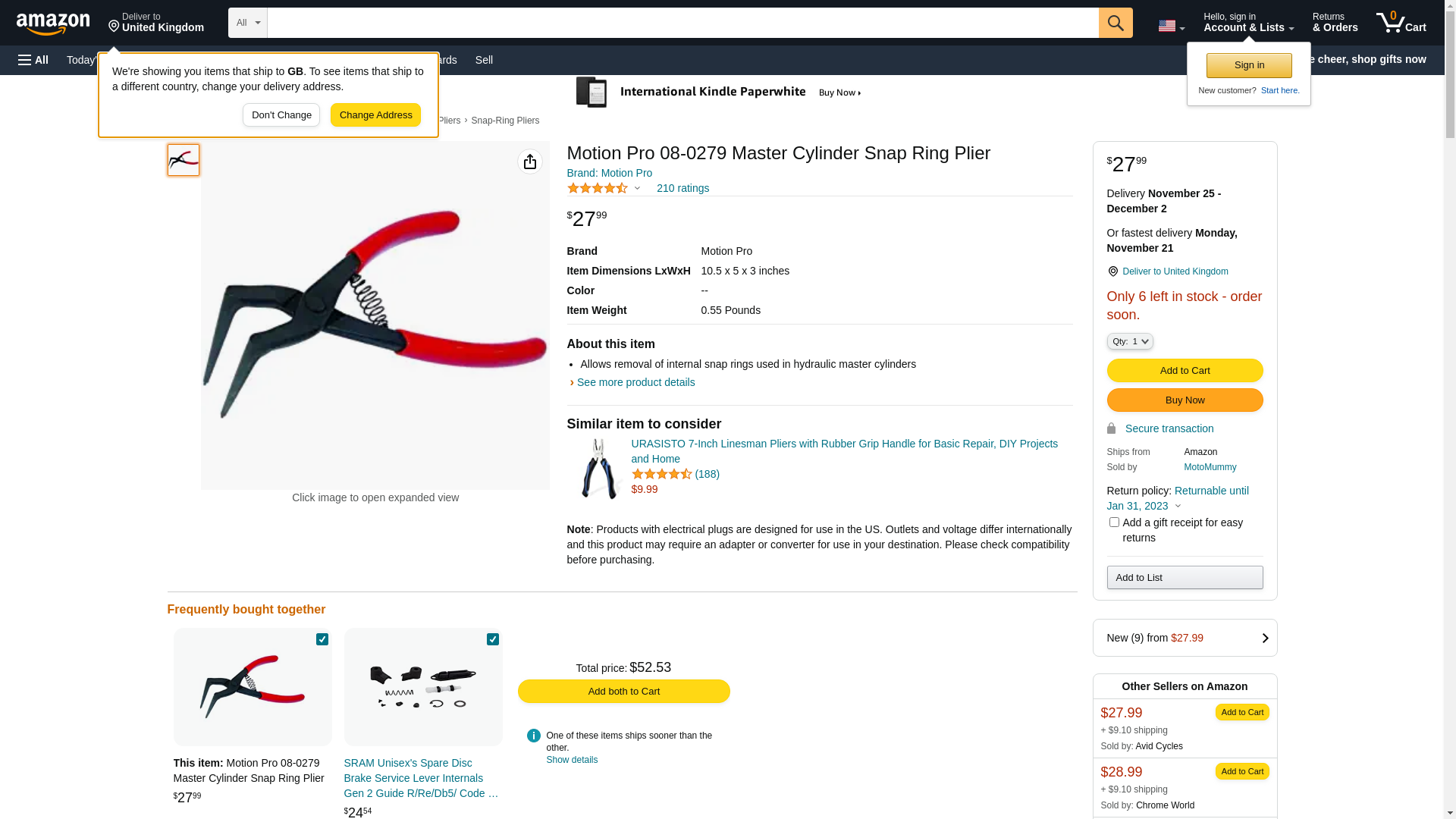1456x819 pixels.
Task: Click the star rating icons under brand
Action: click(598, 188)
